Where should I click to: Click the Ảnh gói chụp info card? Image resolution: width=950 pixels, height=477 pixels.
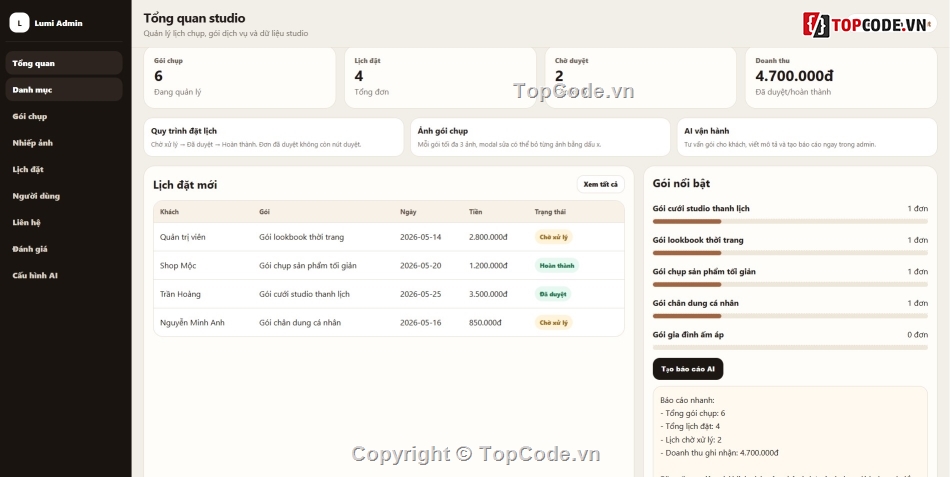click(540, 137)
